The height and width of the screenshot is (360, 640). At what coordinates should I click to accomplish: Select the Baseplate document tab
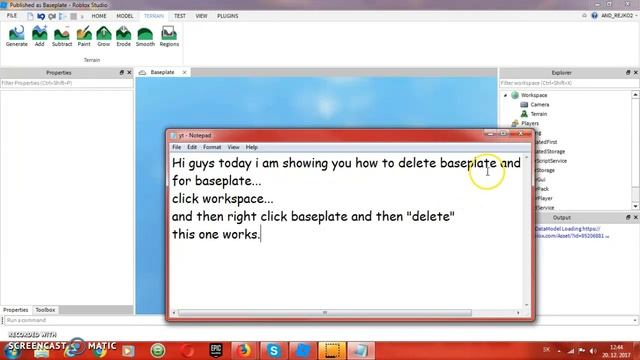[162, 72]
